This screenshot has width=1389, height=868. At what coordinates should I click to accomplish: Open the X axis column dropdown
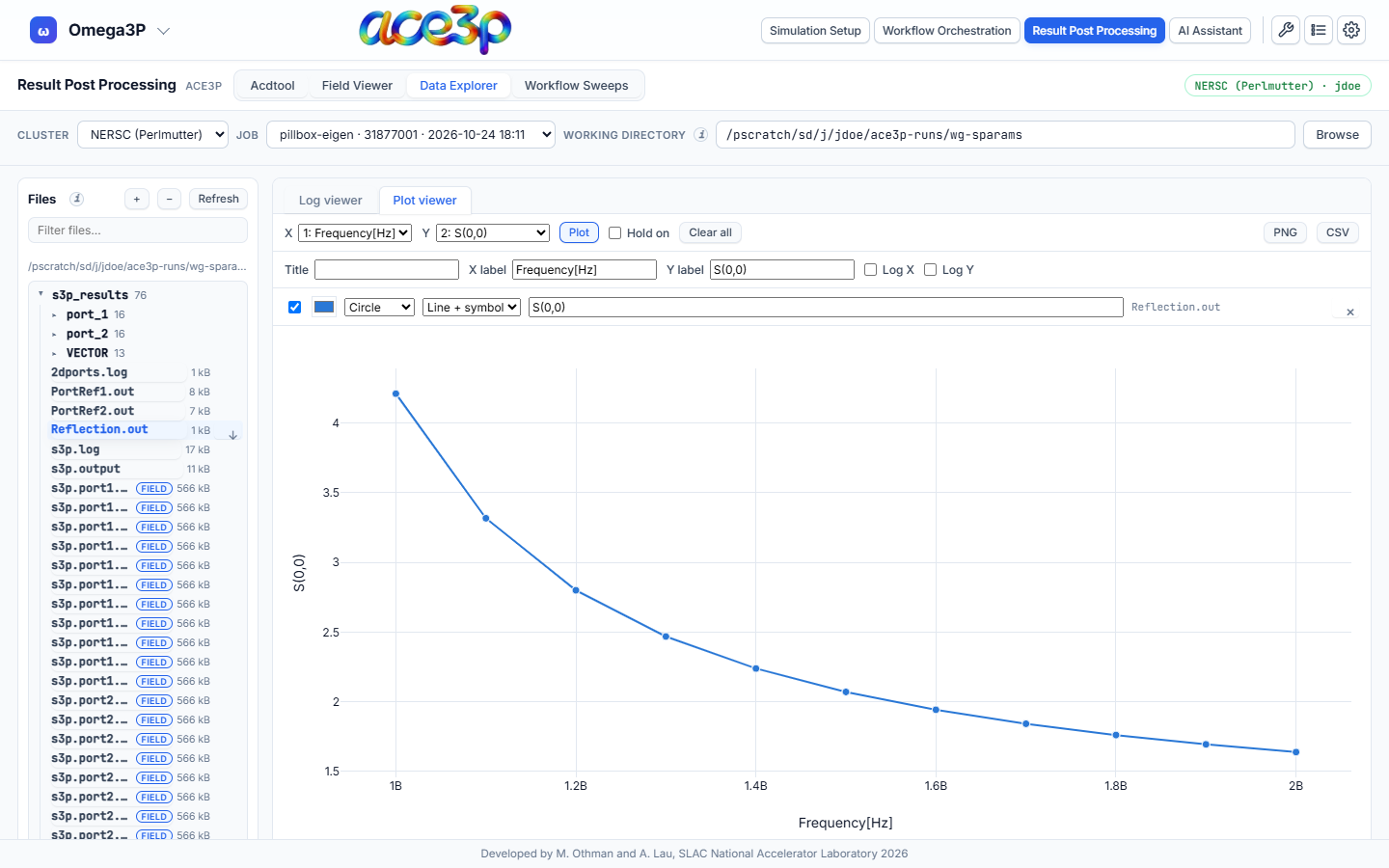pyautogui.click(x=355, y=232)
